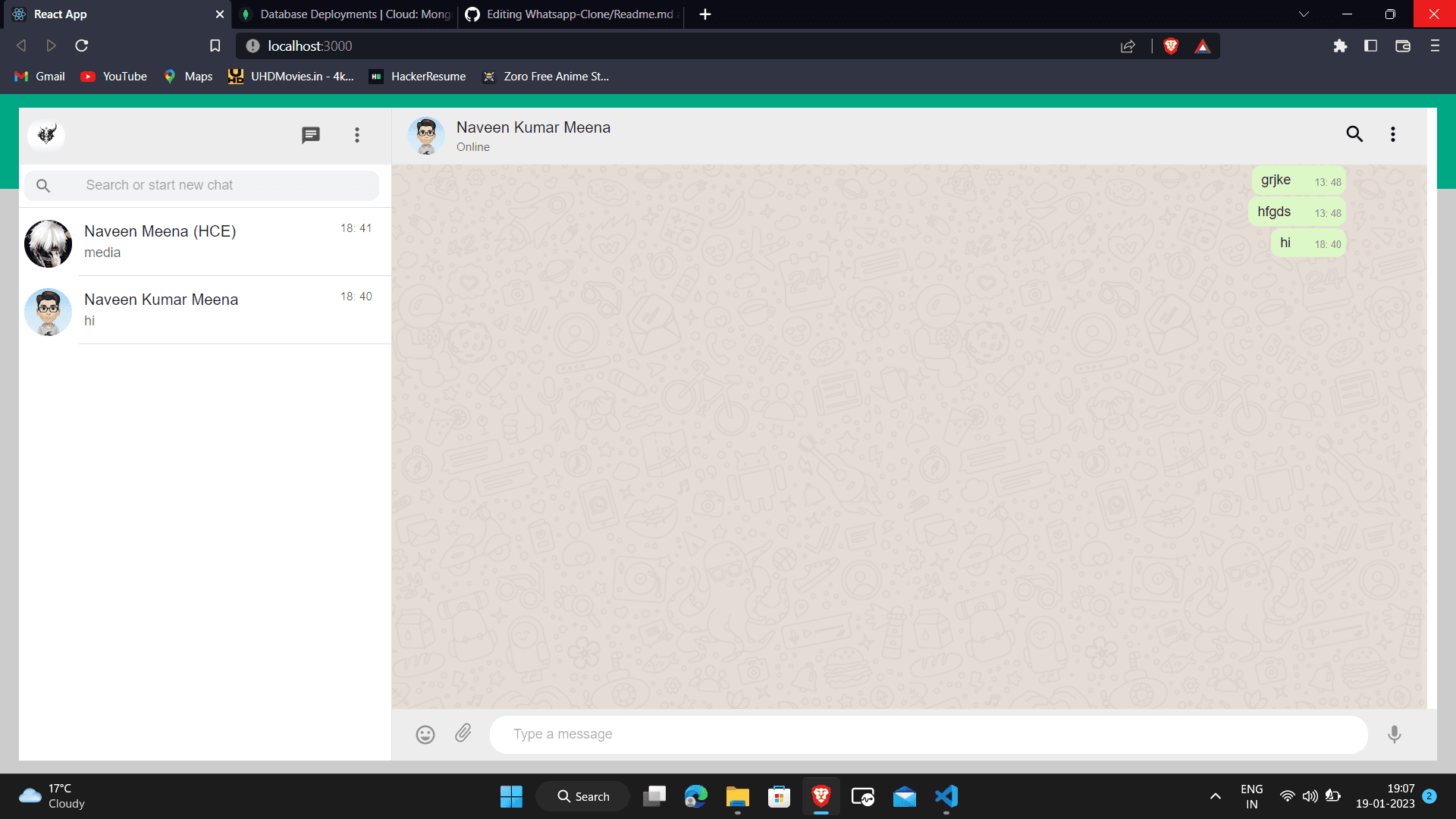The height and width of the screenshot is (819, 1456).
Task: Open the emoji picker
Action: [x=425, y=734]
